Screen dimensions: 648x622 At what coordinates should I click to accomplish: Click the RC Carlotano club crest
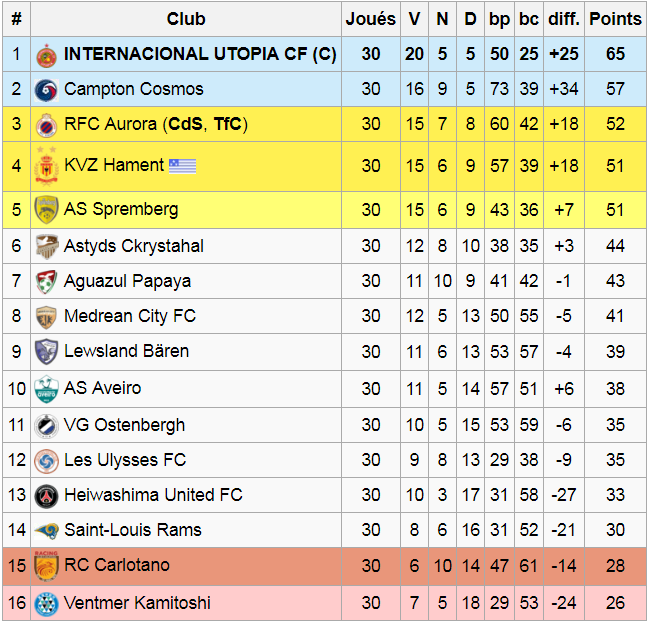[x=46, y=566]
